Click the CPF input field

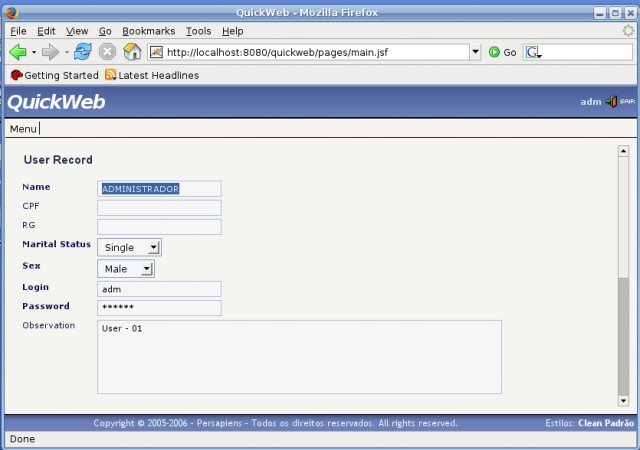point(159,208)
